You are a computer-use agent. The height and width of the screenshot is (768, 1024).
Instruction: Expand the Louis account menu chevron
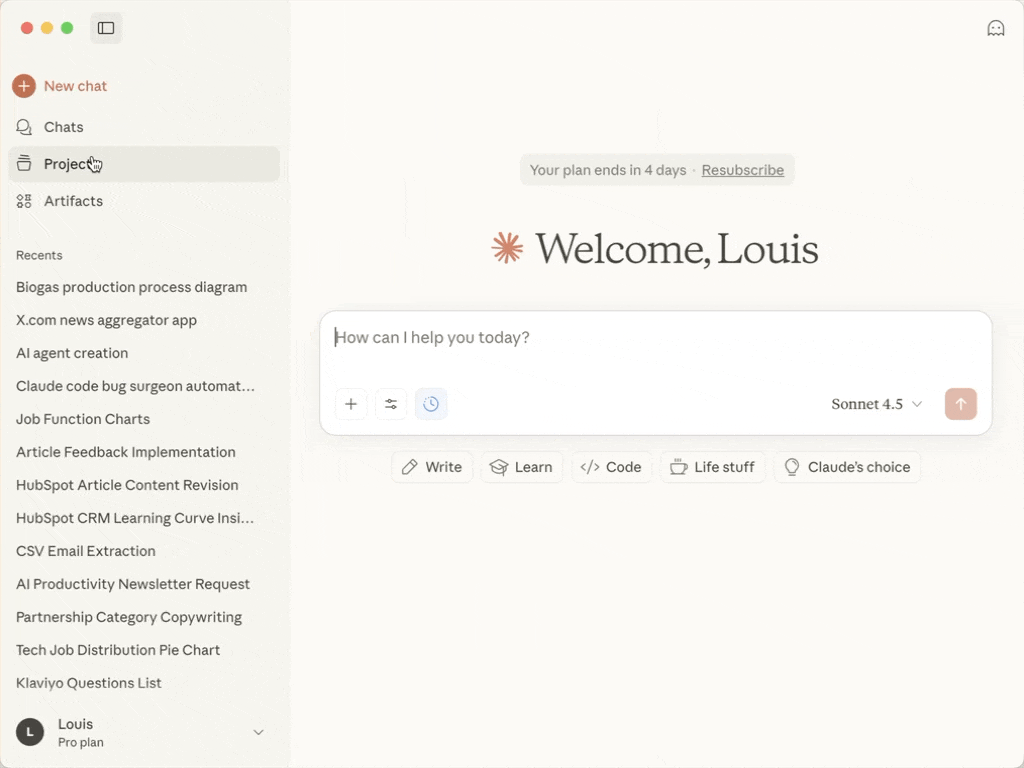[259, 732]
